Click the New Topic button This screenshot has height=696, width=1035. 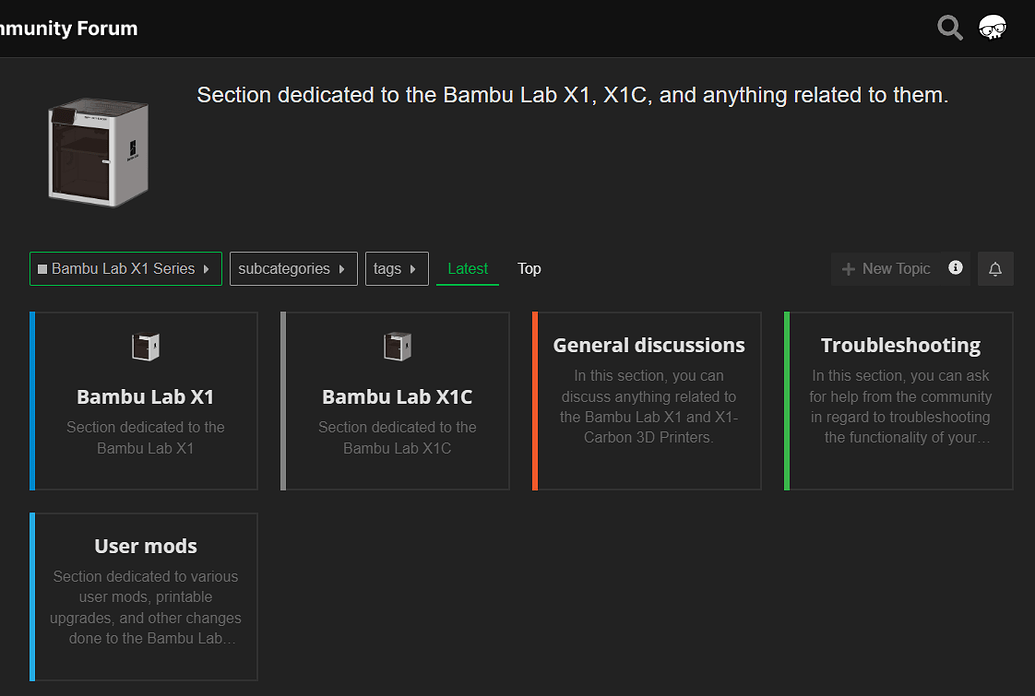point(886,269)
